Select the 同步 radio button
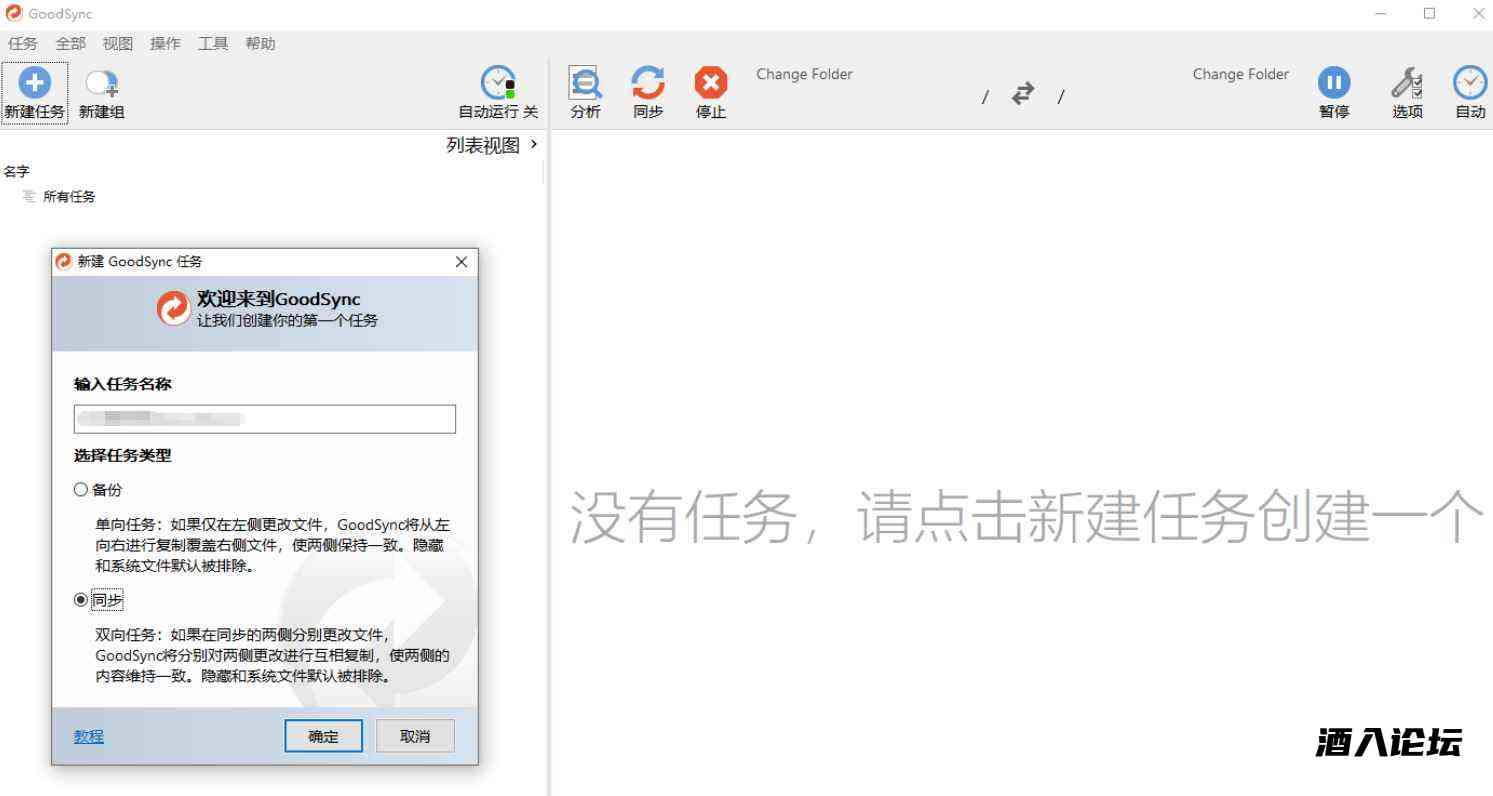1493x796 pixels. (x=81, y=600)
